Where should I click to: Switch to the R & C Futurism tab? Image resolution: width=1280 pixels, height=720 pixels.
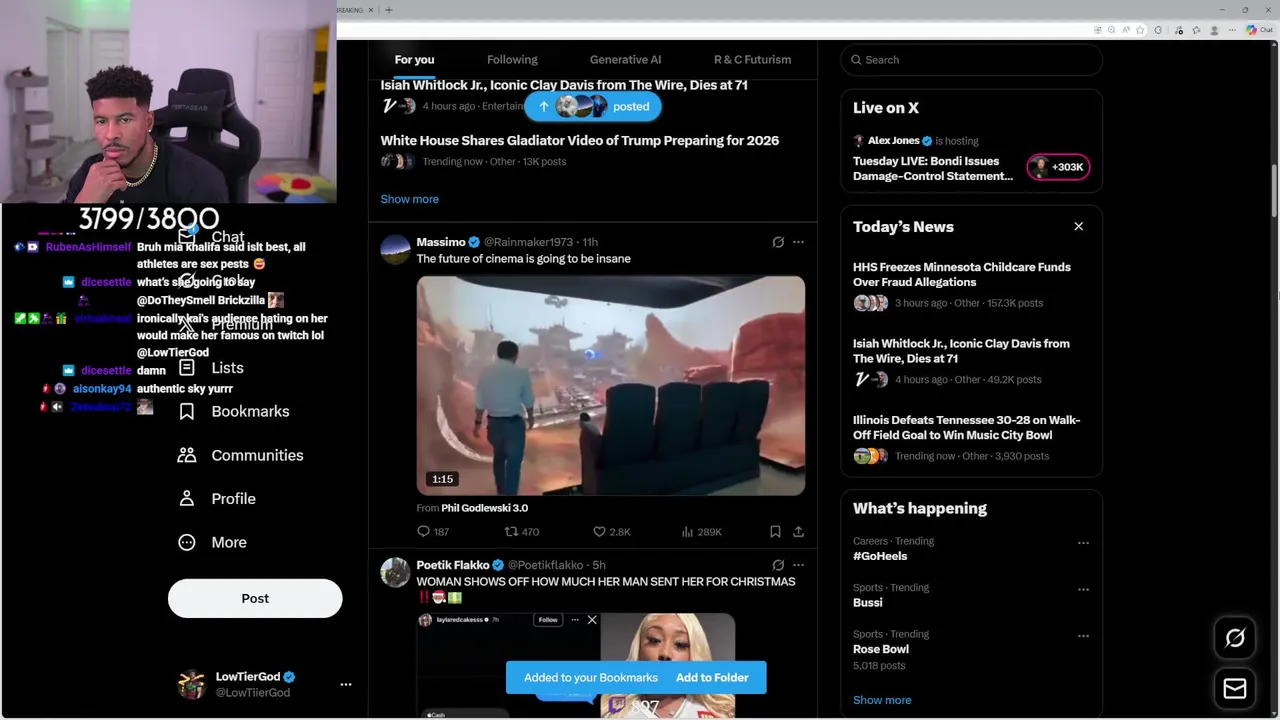(752, 60)
